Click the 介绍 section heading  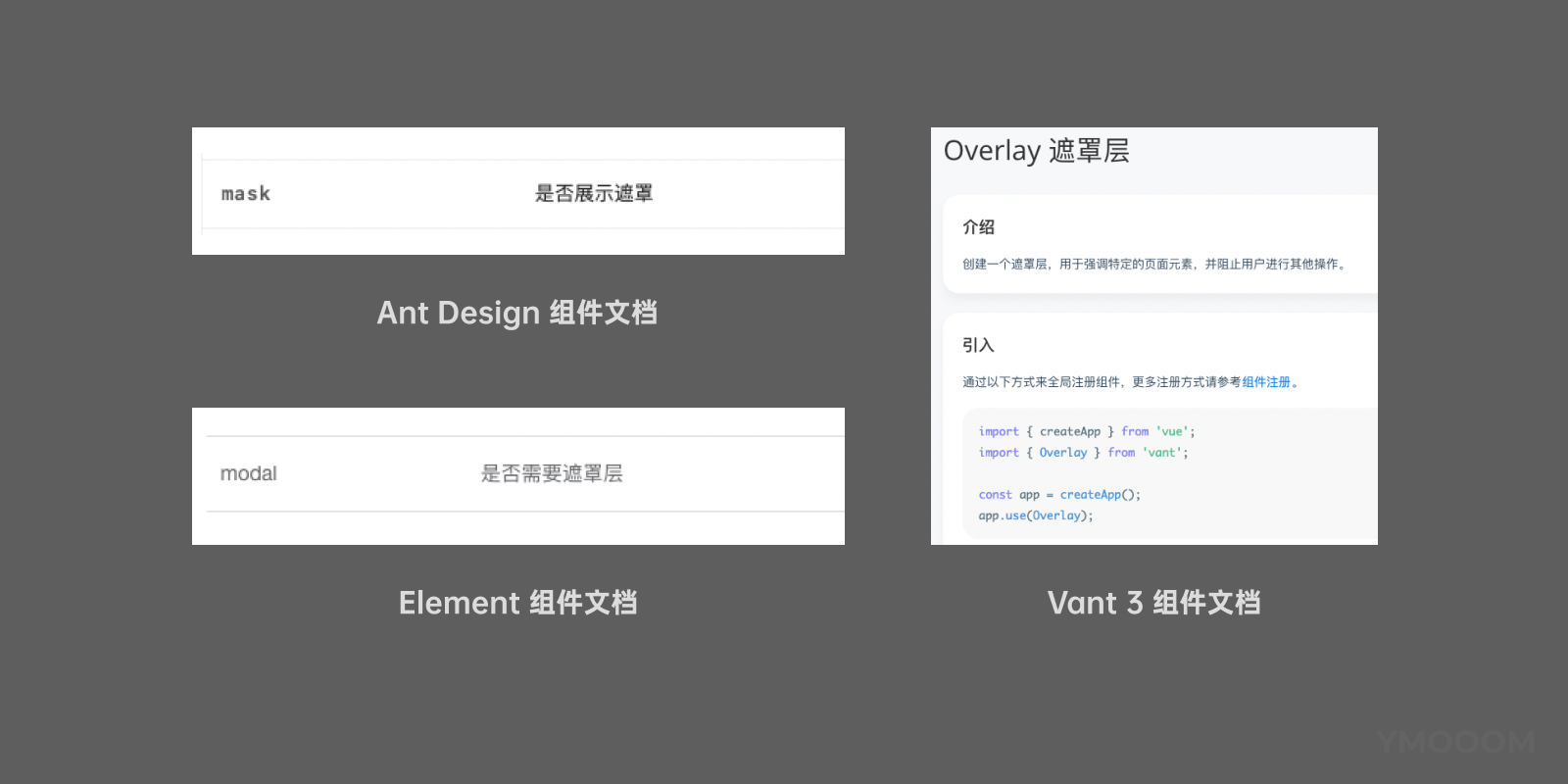(x=978, y=227)
